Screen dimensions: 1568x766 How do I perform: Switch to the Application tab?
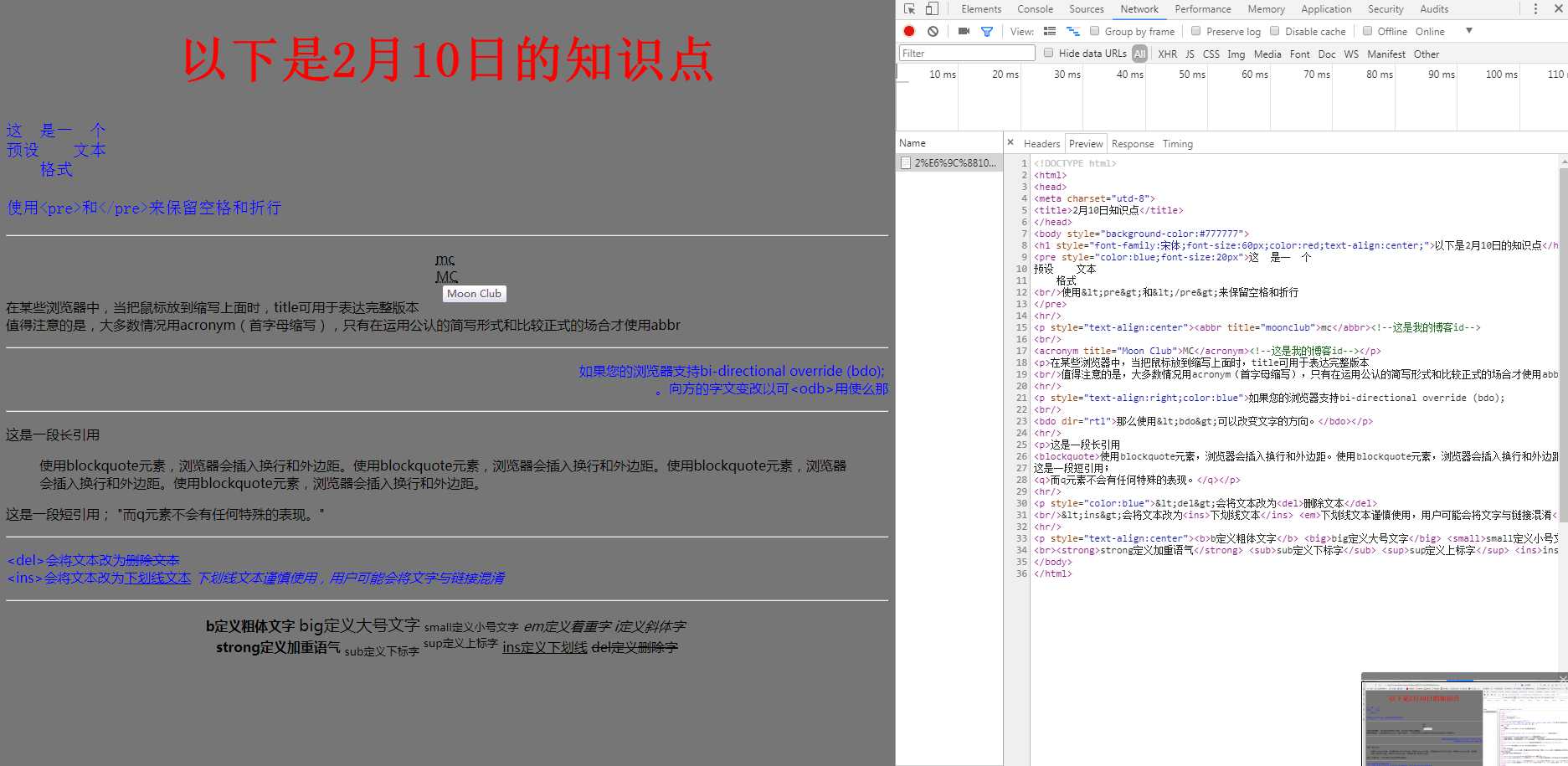pyautogui.click(x=1326, y=9)
